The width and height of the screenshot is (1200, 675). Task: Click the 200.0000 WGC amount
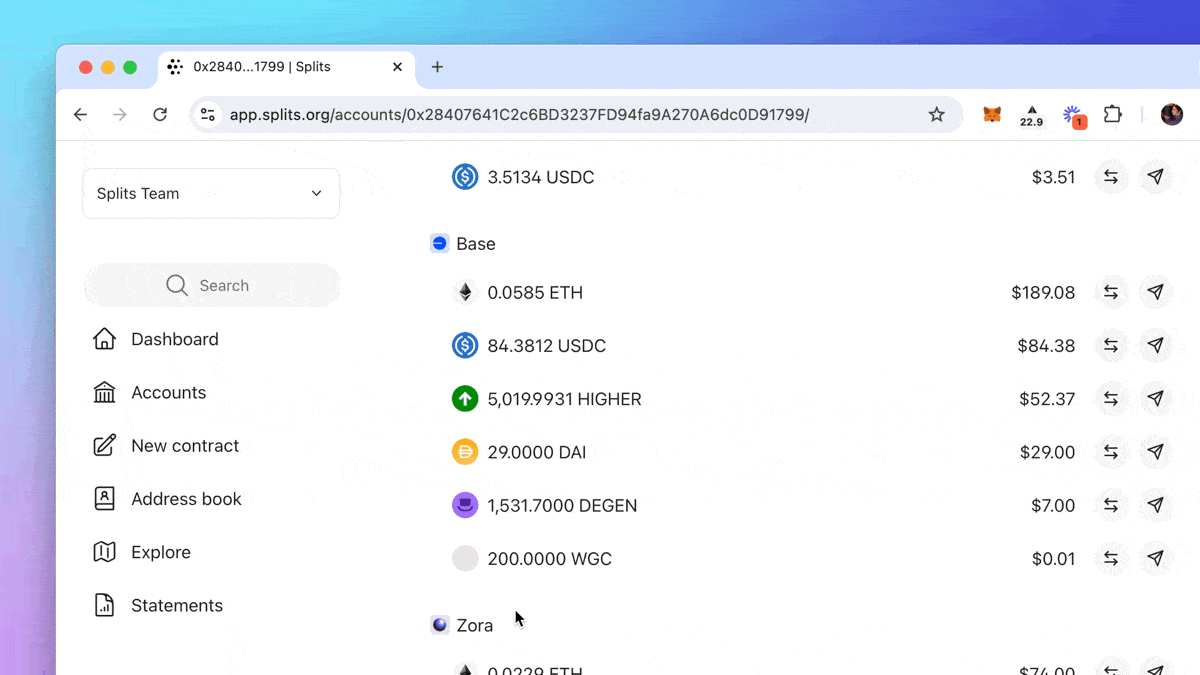[x=550, y=558]
